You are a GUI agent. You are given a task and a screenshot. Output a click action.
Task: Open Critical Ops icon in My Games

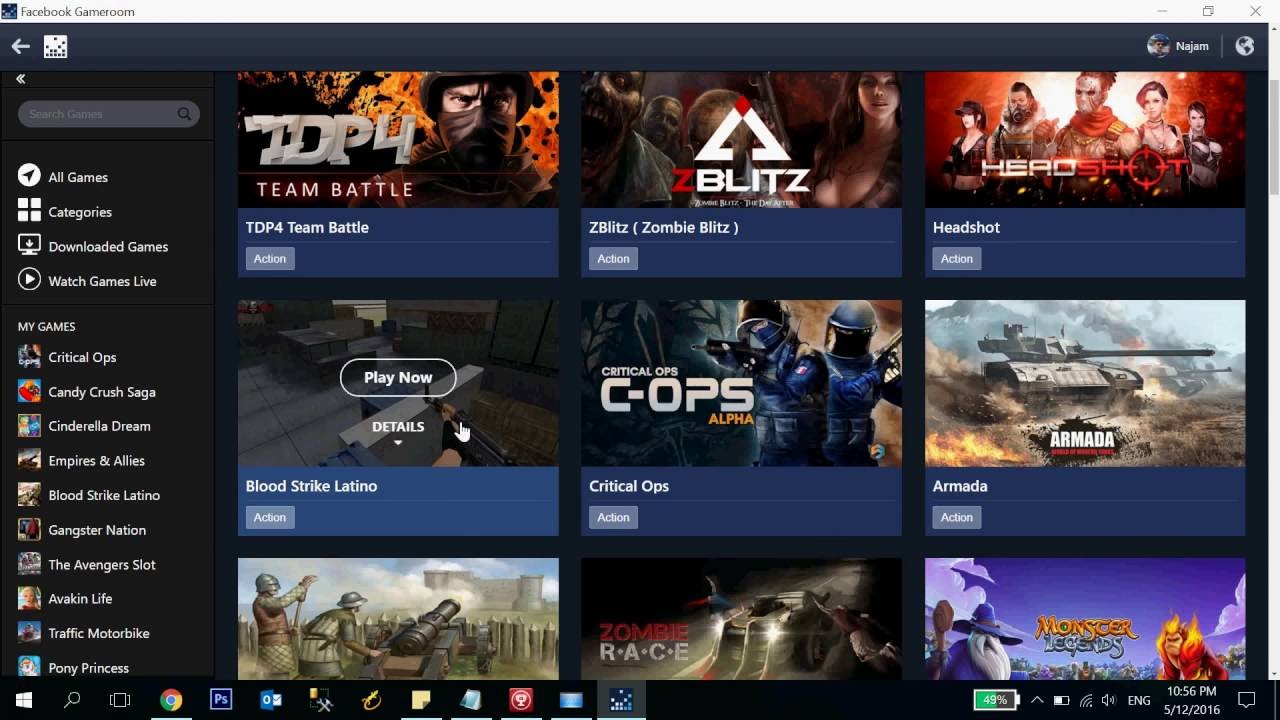[x=29, y=356]
